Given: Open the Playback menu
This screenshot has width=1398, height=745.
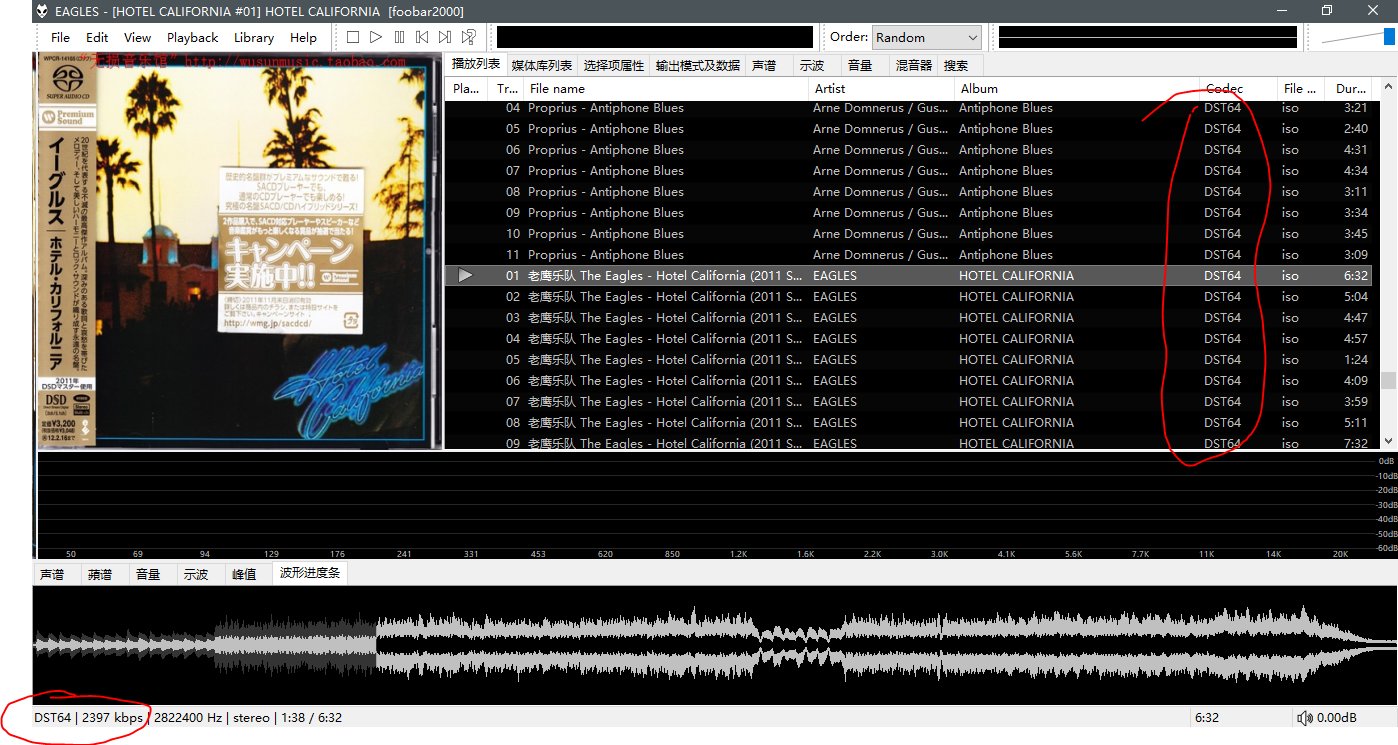Looking at the screenshot, I should [192, 38].
